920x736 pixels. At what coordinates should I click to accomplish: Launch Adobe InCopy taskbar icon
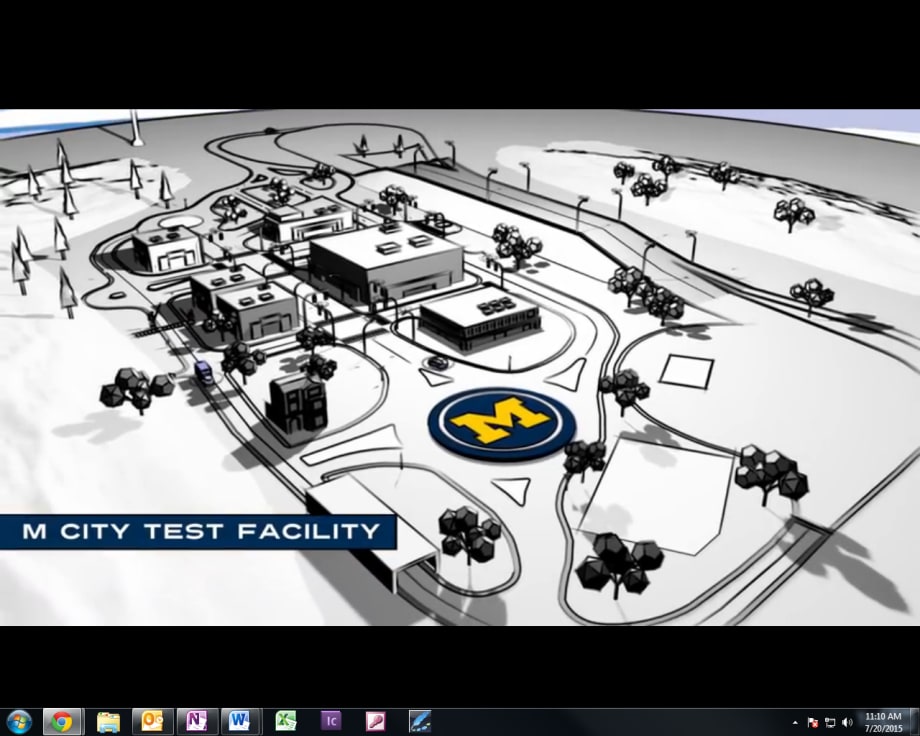pyautogui.click(x=331, y=721)
